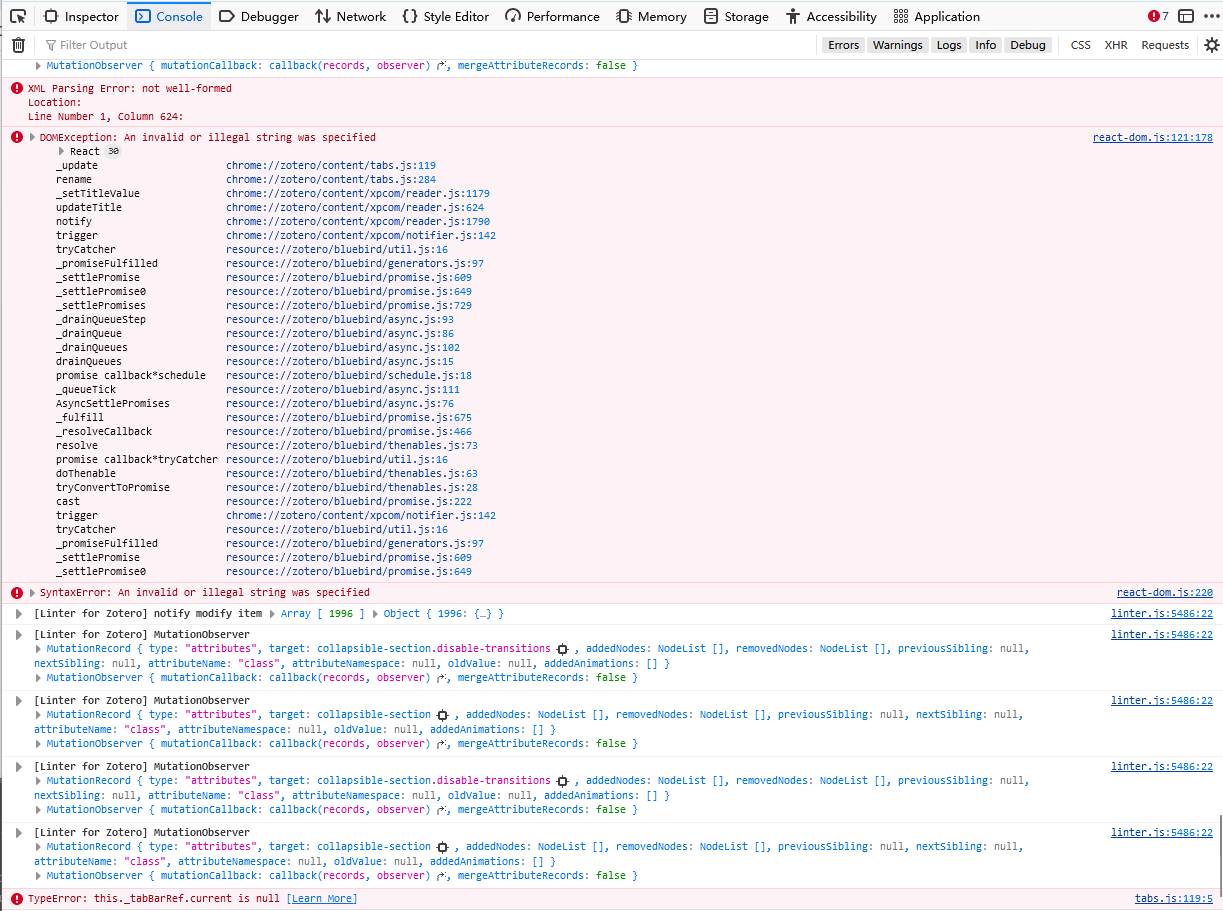The height and width of the screenshot is (911, 1223).
Task: Open the toolbox three-dots menu
Action: [x=1211, y=16]
